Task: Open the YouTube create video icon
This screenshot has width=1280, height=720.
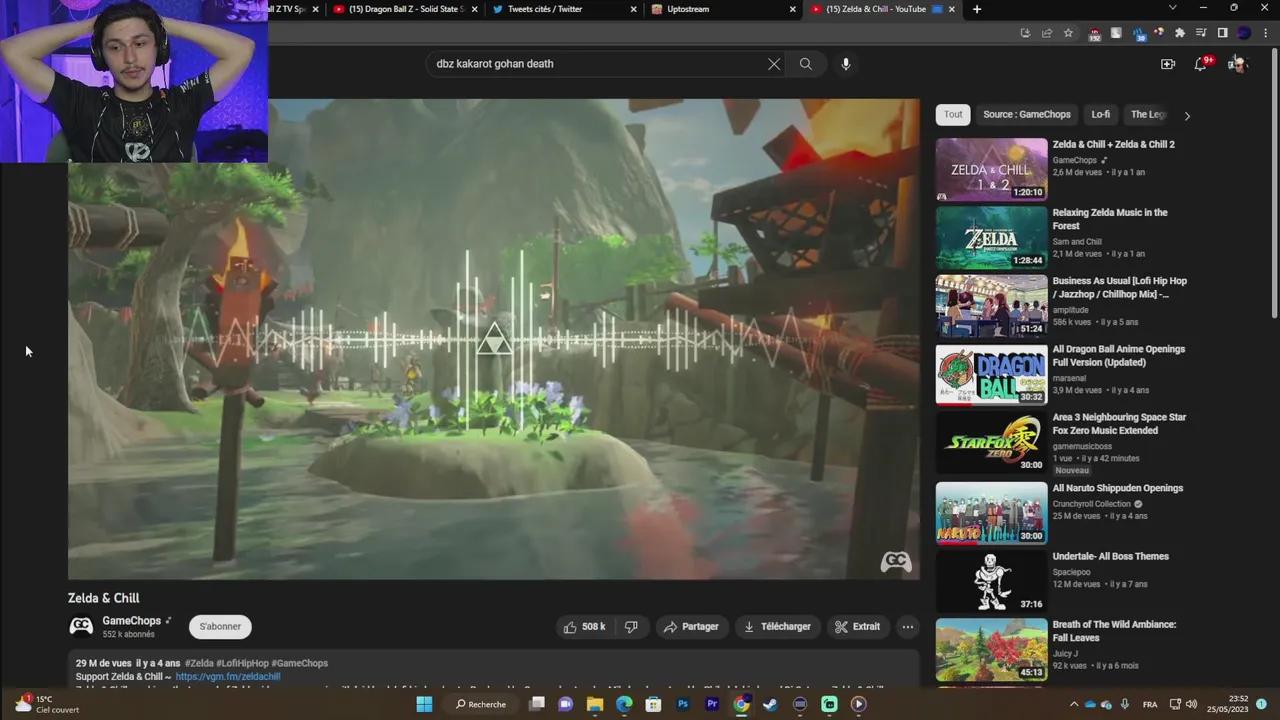Action: pos(1168,64)
